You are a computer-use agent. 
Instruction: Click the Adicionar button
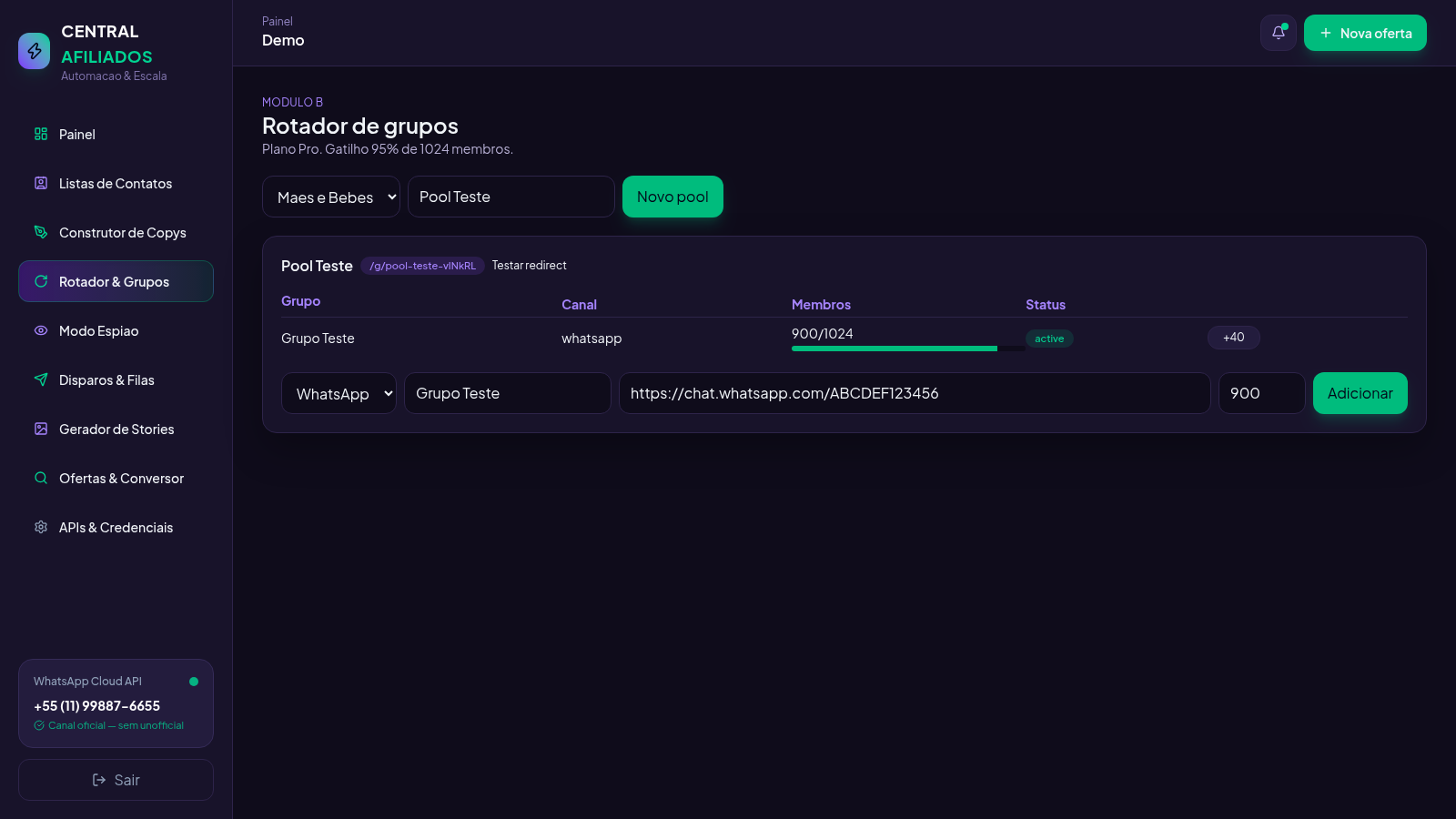coord(1360,393)
